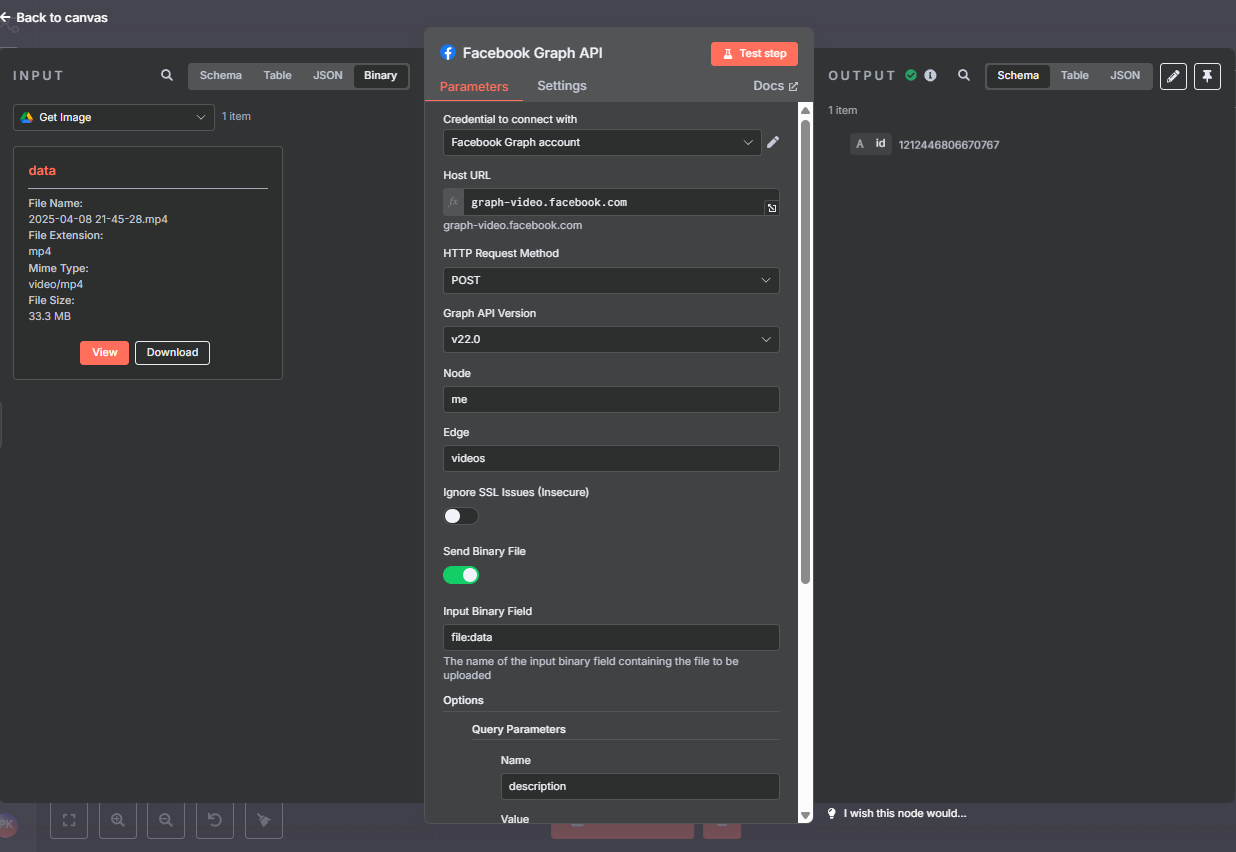
Task: Go back to canvas
Action: 54,18
